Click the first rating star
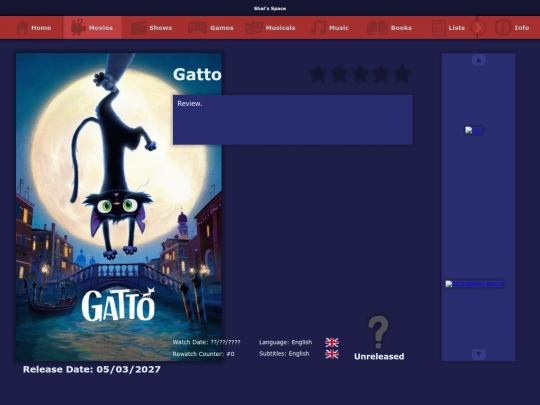This screenshot has width=540, height=405. tap(318, 74)
